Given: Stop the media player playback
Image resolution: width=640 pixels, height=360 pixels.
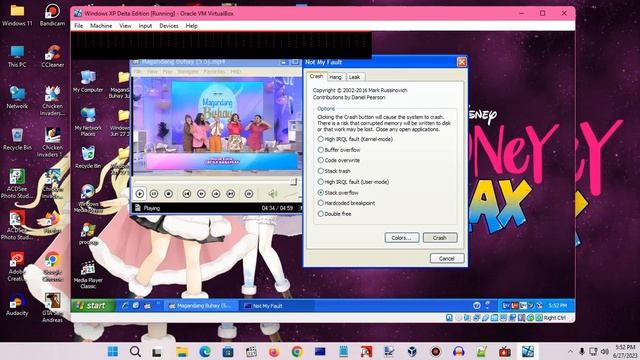Looking at the screenshot, I should coord(168,194).
